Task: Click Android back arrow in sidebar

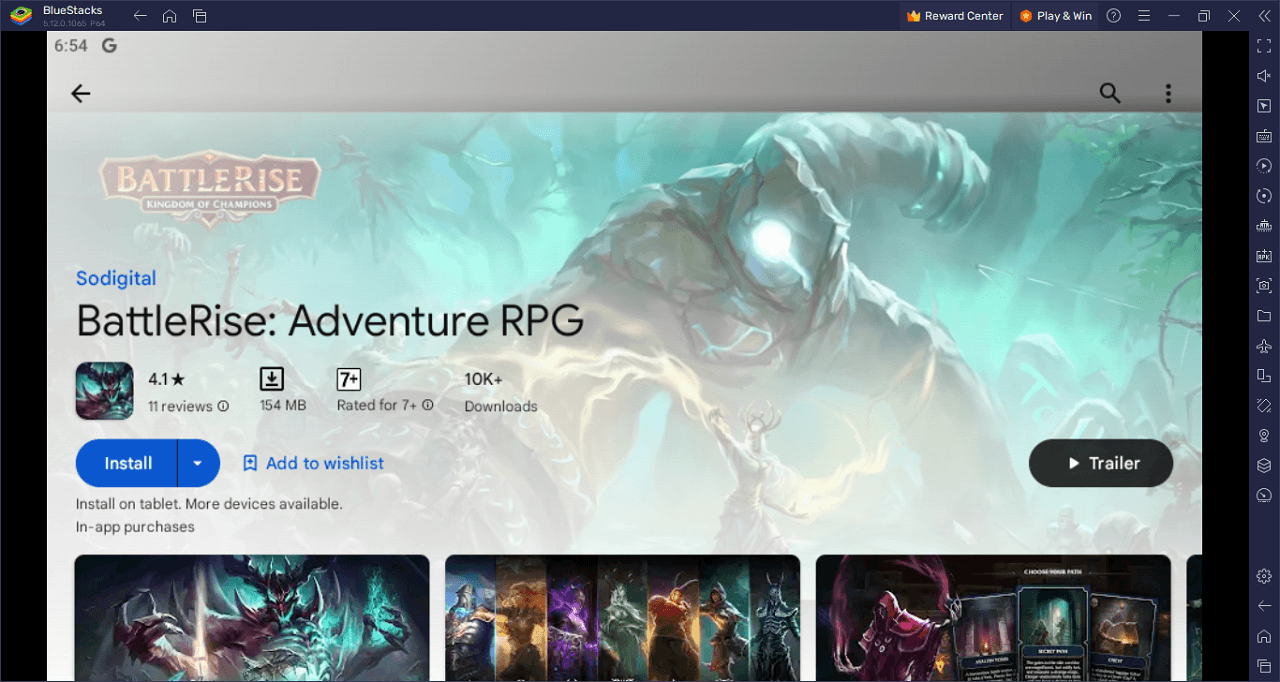Action: (1264, 606)
